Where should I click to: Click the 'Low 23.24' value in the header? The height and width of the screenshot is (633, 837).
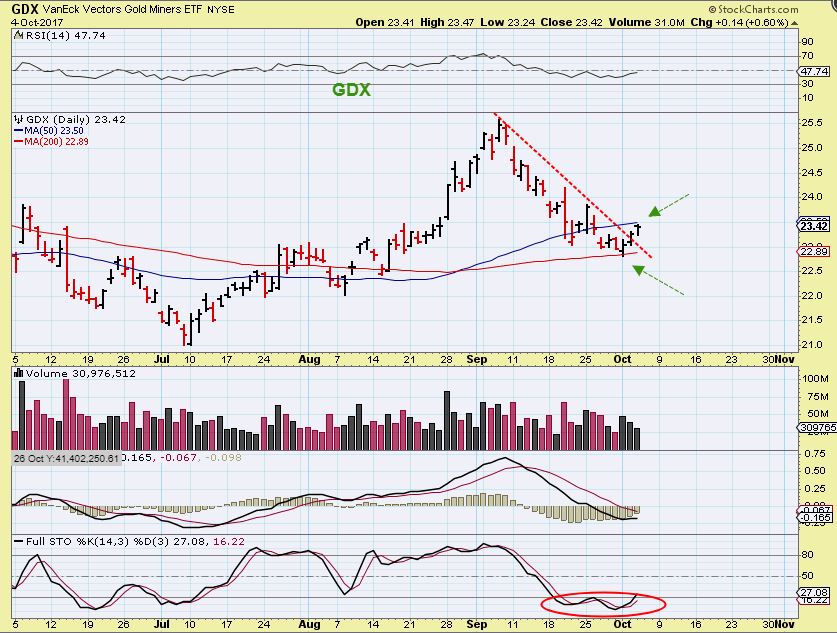coord(508,22)
